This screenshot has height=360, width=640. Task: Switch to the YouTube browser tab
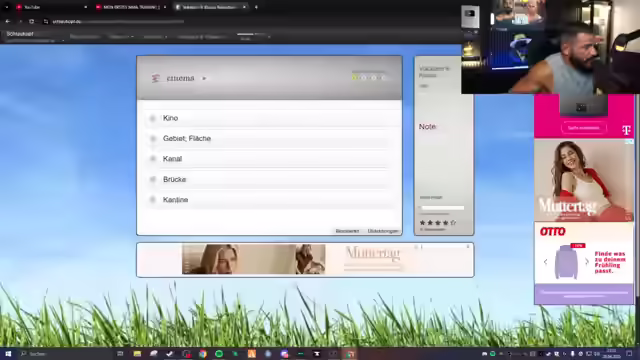pyautogui.click(x=51, y=7)
